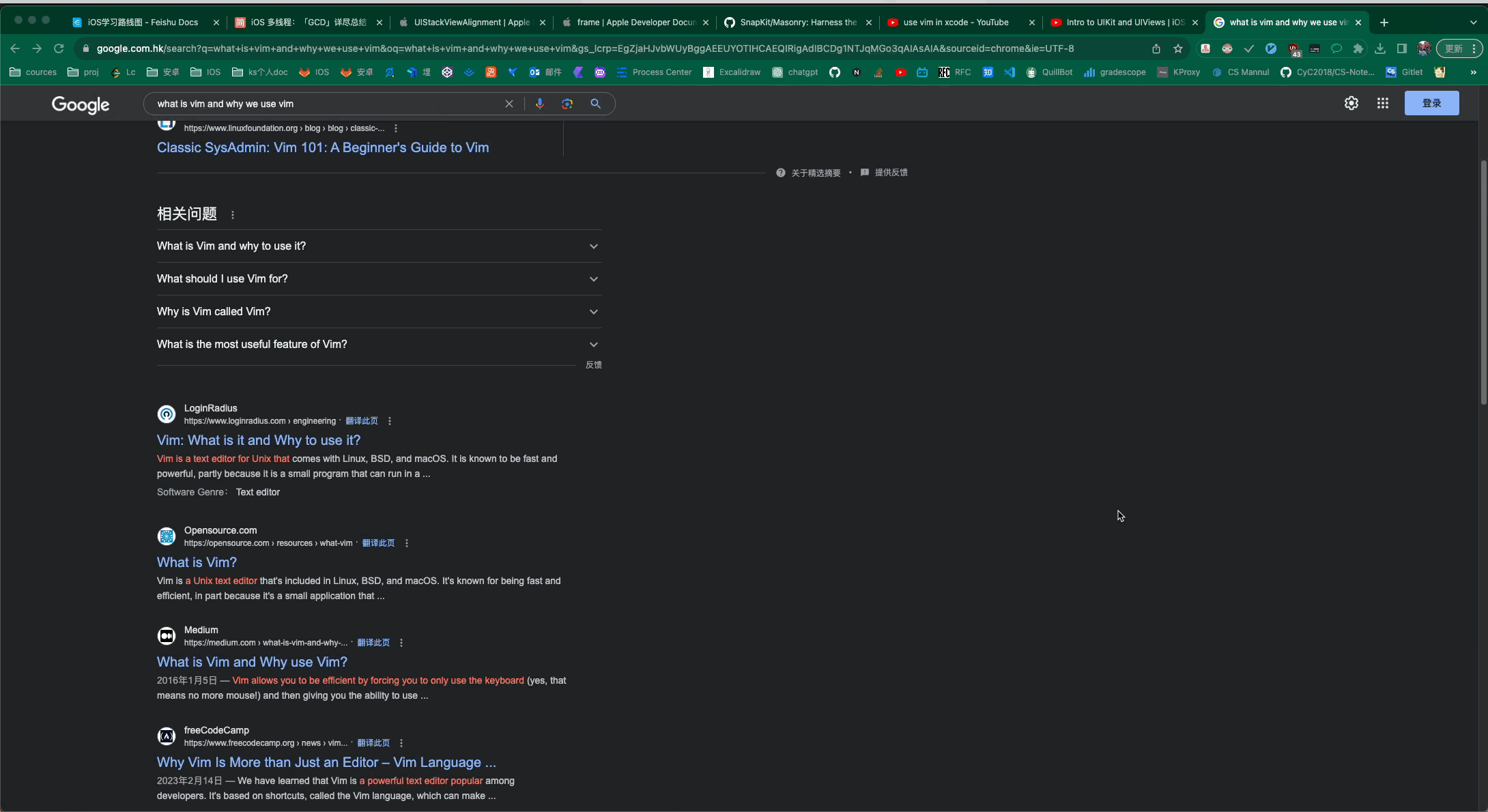Switch to the SnapKit/Masonry GitHub tab
The image size is (1488, 812).
(x=797, y=23)
